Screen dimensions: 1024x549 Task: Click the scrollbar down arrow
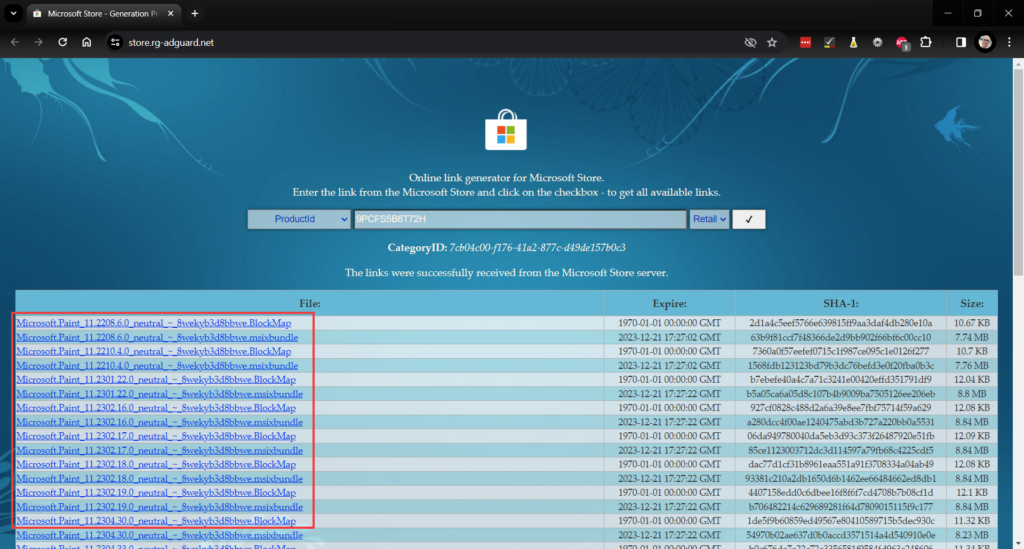(x=1017, y=542)
